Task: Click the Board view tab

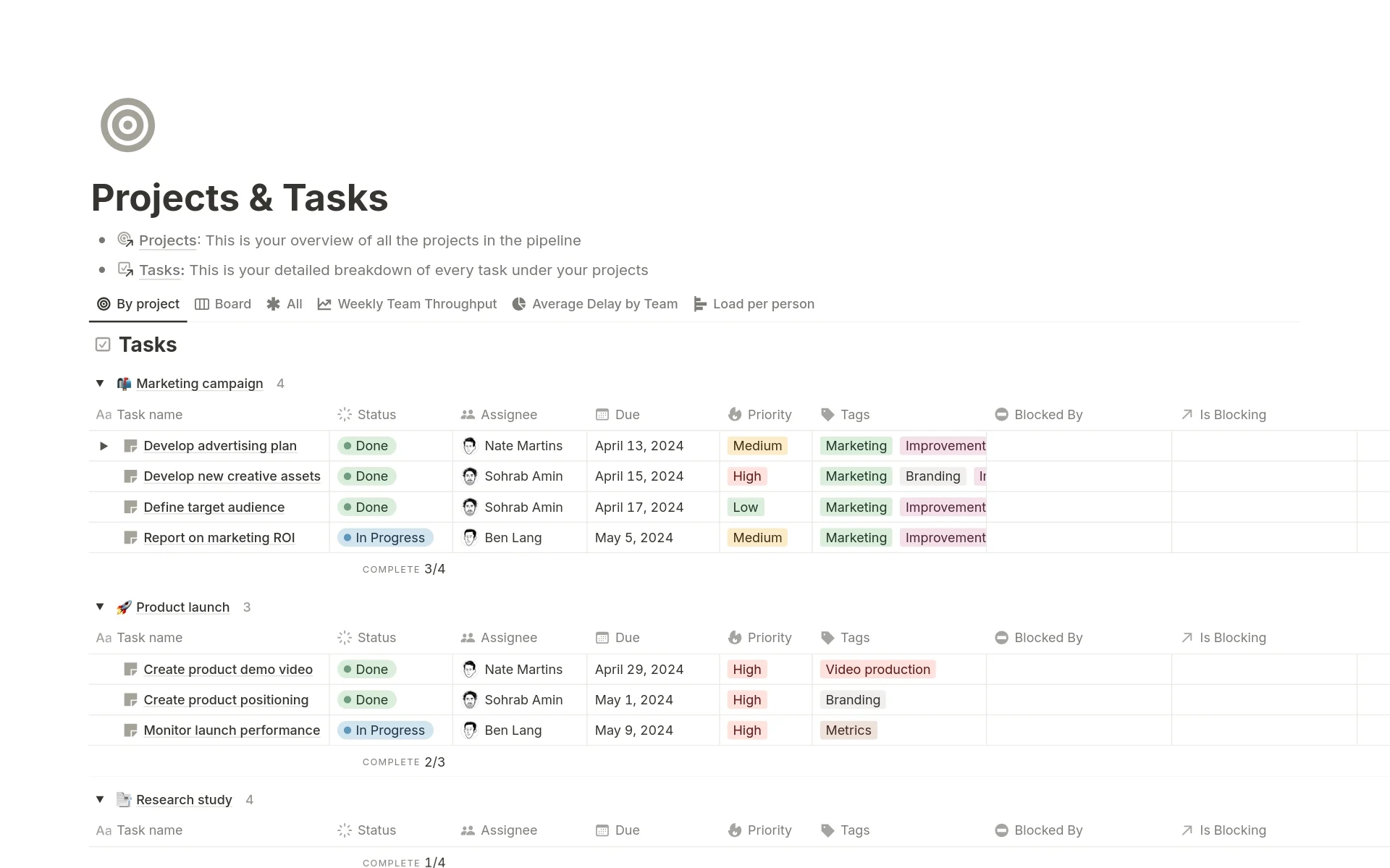Action: coord(225,304)
